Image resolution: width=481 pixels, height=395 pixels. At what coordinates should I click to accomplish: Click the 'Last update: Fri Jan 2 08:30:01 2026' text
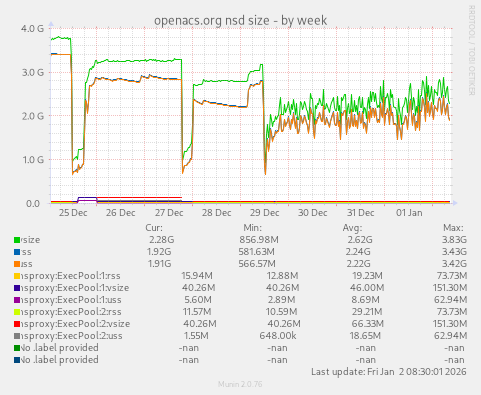point(389,372)
